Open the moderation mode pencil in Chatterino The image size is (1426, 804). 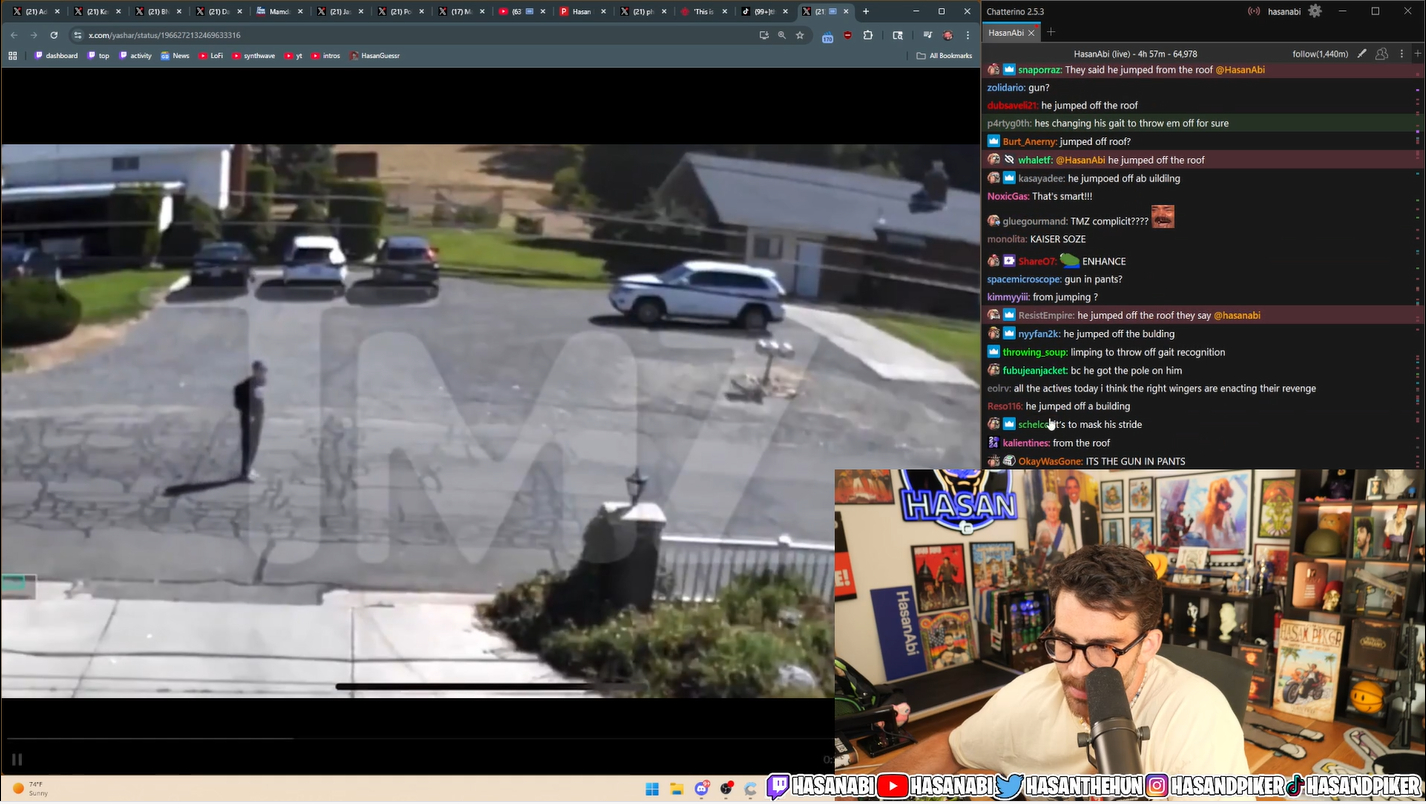pyautogui.click(x=1361, y=54)
